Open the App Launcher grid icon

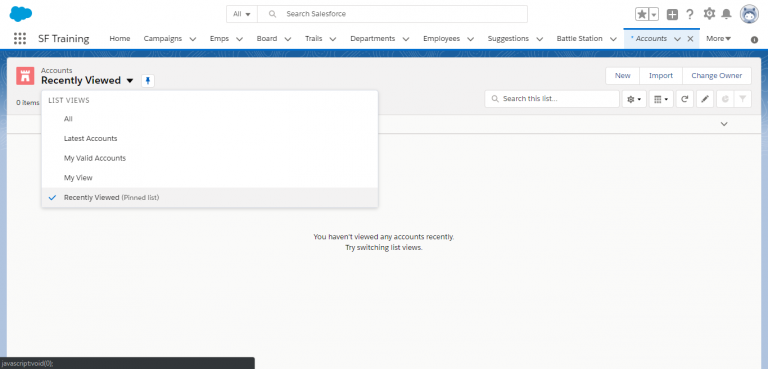pos(20,39)
